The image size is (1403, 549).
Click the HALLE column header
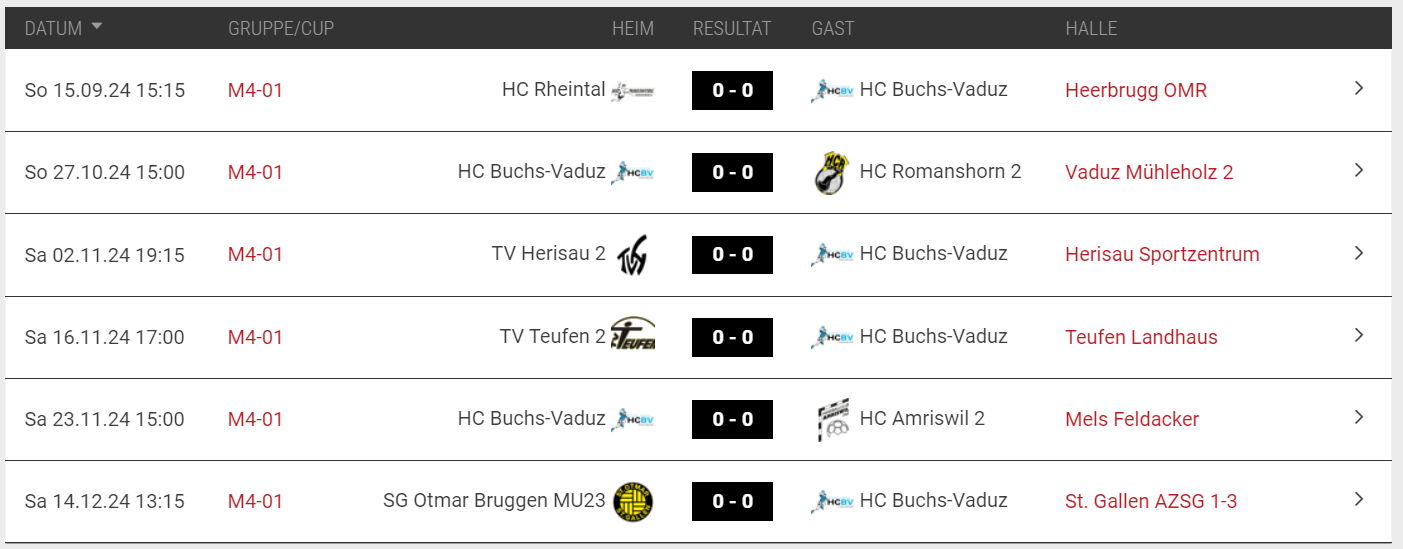[1091, 29]
